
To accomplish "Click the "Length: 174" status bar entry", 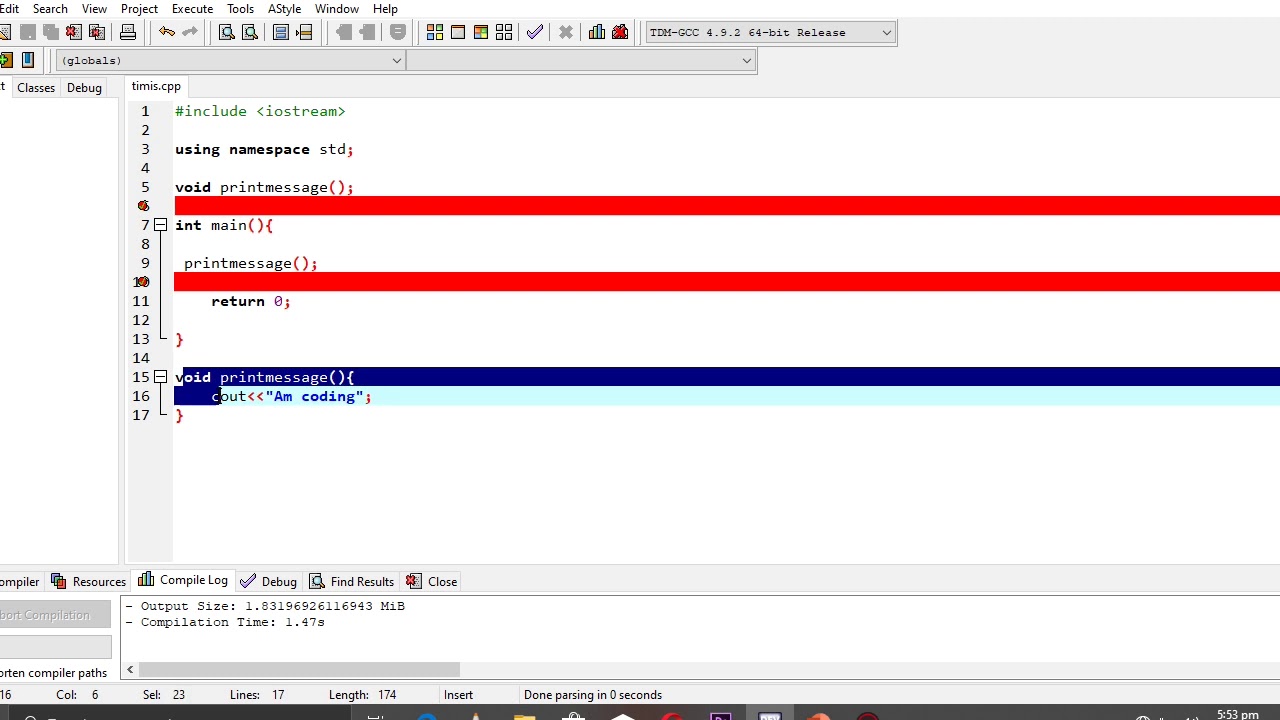I will 362,695.
